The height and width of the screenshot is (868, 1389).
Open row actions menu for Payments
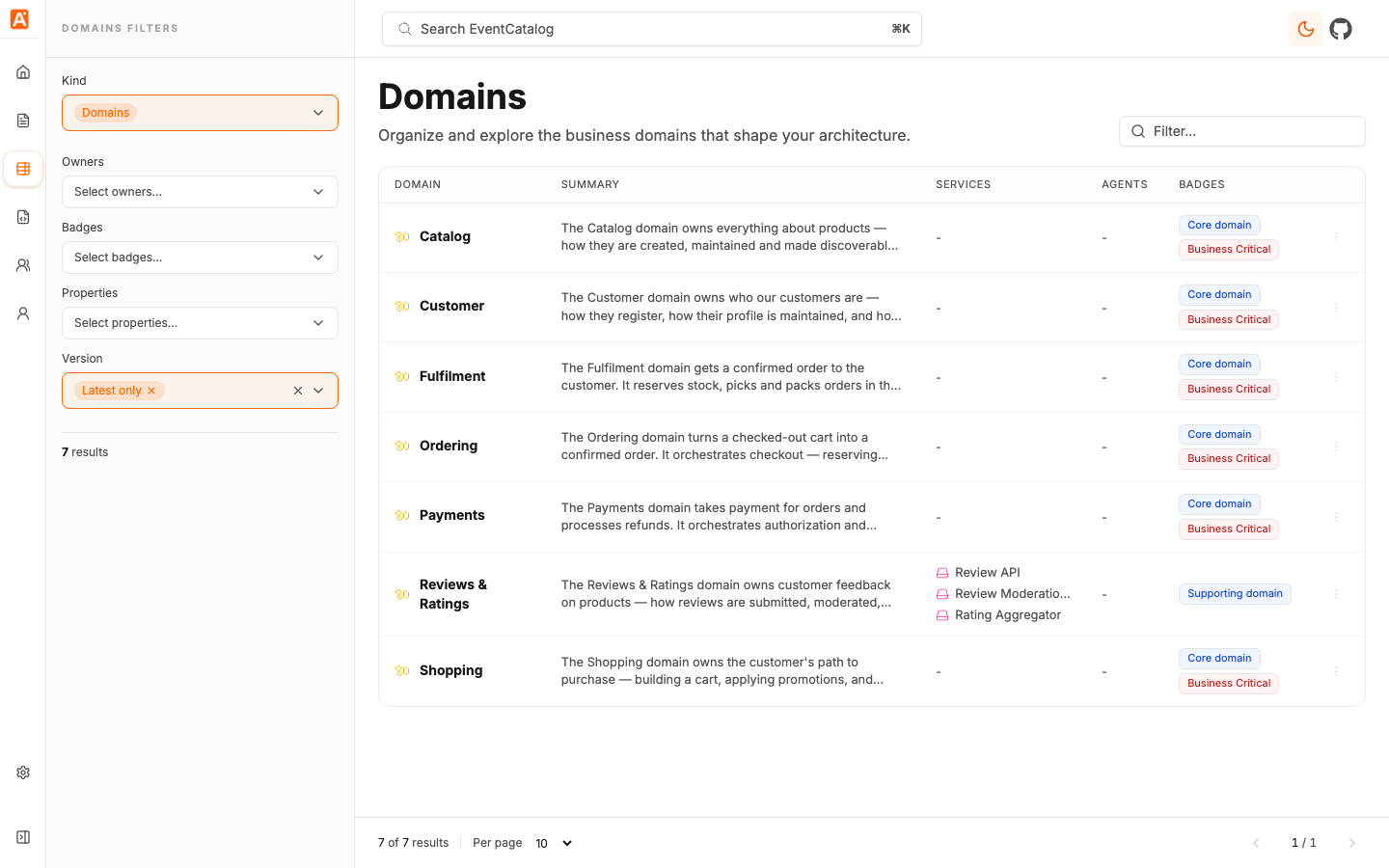pyautogui.click(x=1336, y=517)
